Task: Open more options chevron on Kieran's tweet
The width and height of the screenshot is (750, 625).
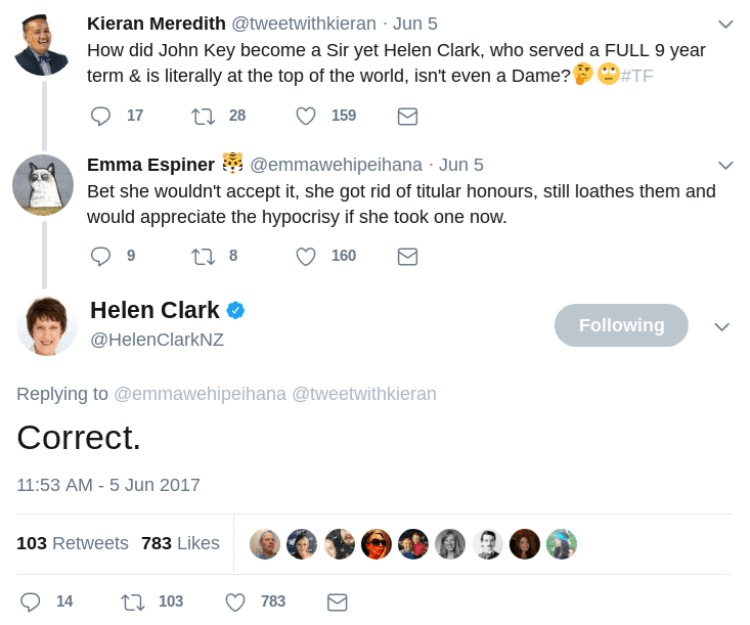Action: click(x=726, y=23)
